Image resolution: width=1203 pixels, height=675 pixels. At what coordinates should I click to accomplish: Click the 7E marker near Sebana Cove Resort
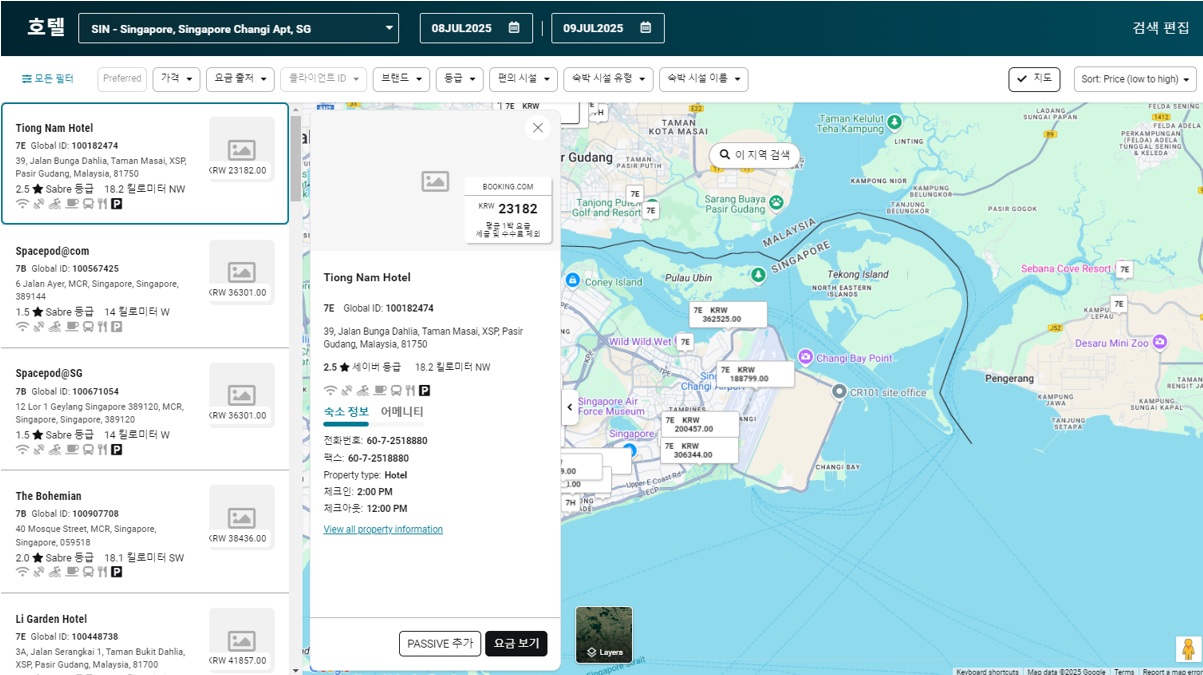click(1125, 269)
